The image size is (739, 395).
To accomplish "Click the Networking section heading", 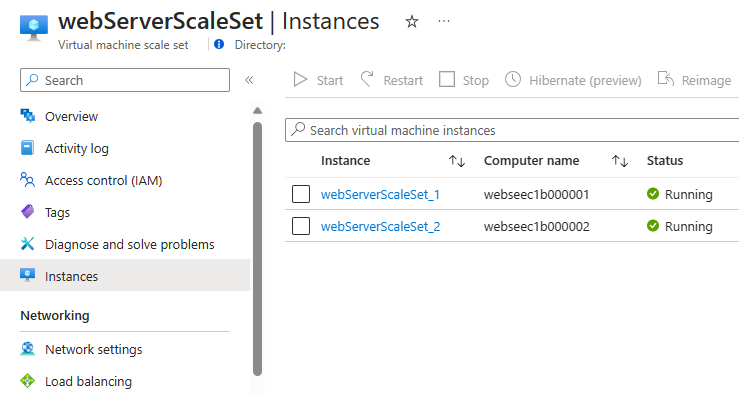I will [55, 315].
